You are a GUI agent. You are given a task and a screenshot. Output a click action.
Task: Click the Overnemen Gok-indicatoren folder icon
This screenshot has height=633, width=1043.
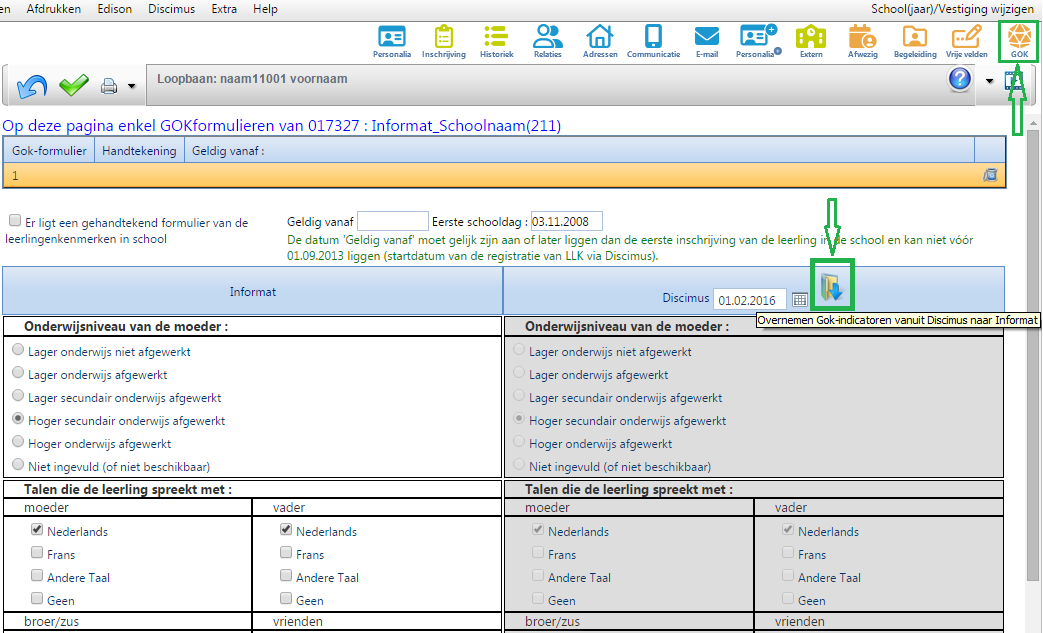(831, 287)
